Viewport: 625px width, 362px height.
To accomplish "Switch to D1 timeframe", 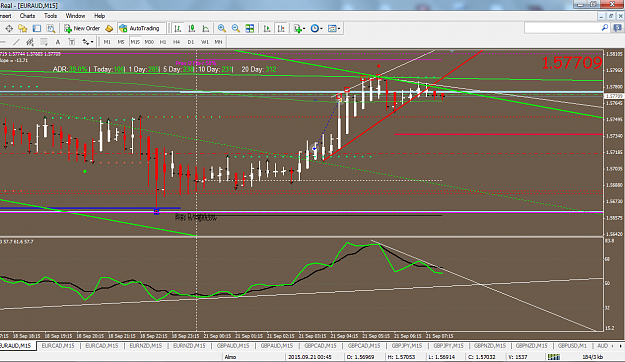I will [191, 42].
